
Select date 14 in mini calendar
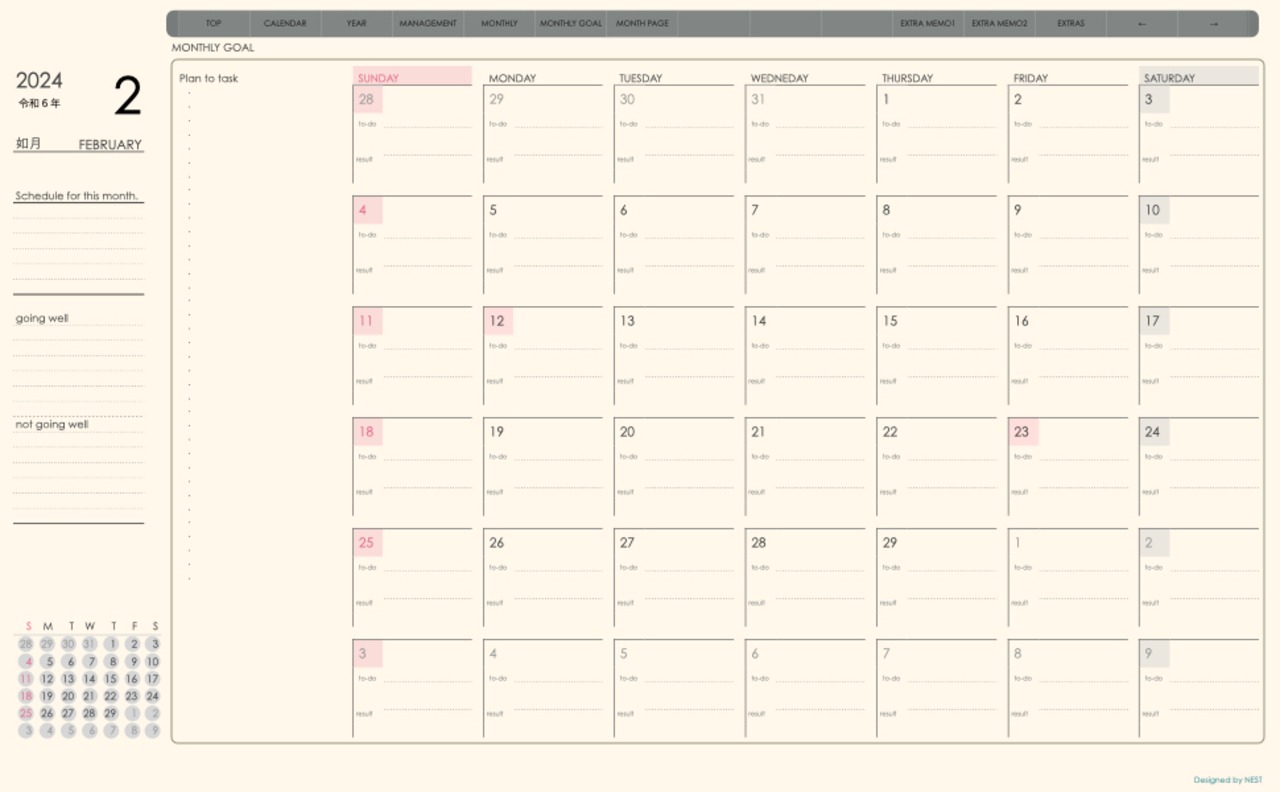tap(89, 679)
